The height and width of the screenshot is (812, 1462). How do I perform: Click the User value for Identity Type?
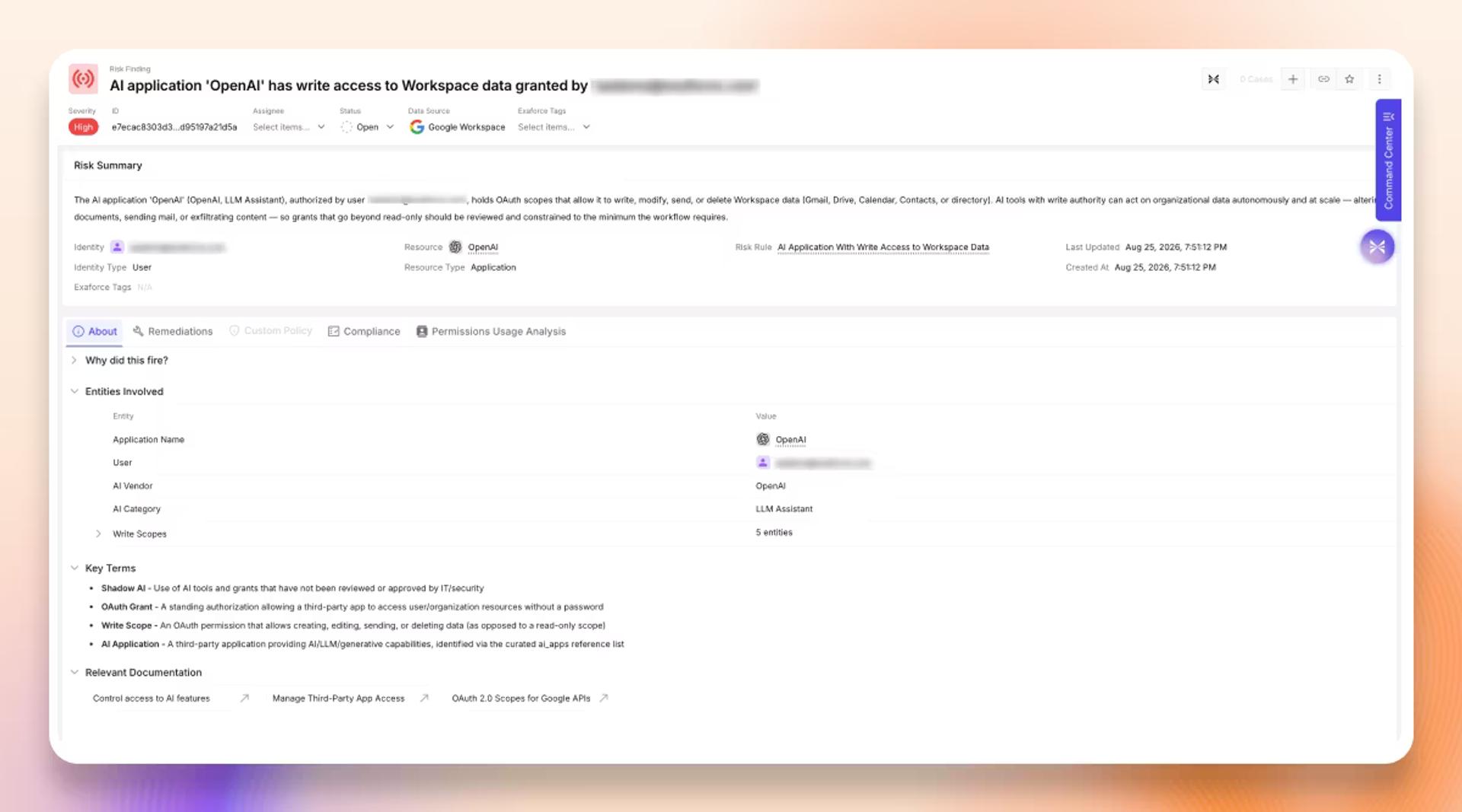pyautogui.click(x=142, y=267)
